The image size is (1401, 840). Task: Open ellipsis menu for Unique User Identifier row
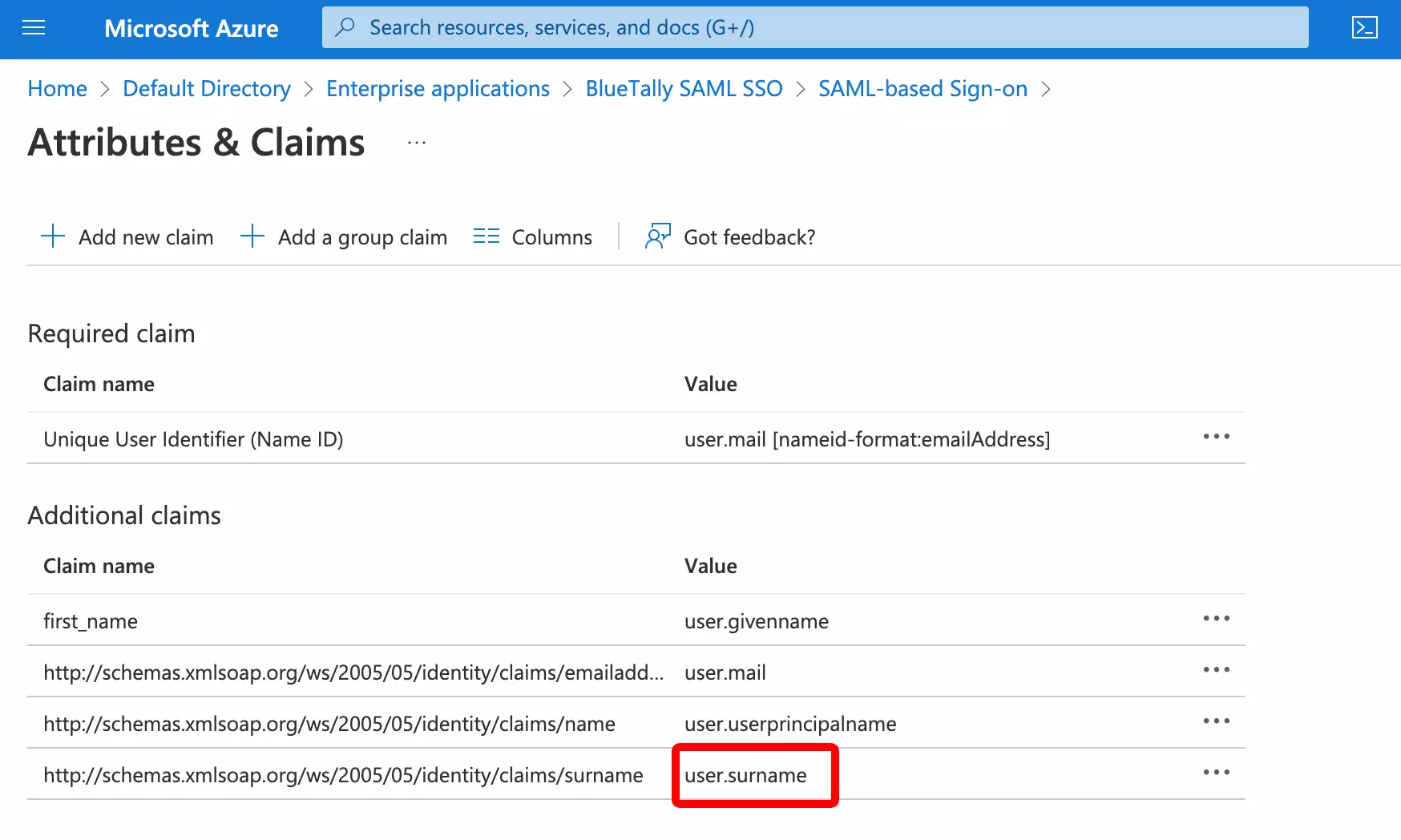click(x=1216, y=437)
